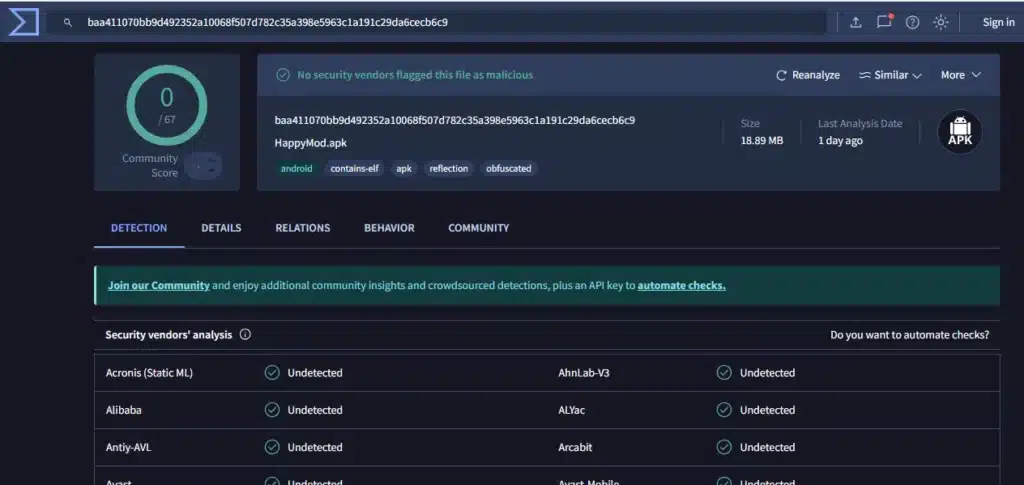Click the Reanalyze button
Viewport: 1024px width, 485px height.
(x=808, y=75)
